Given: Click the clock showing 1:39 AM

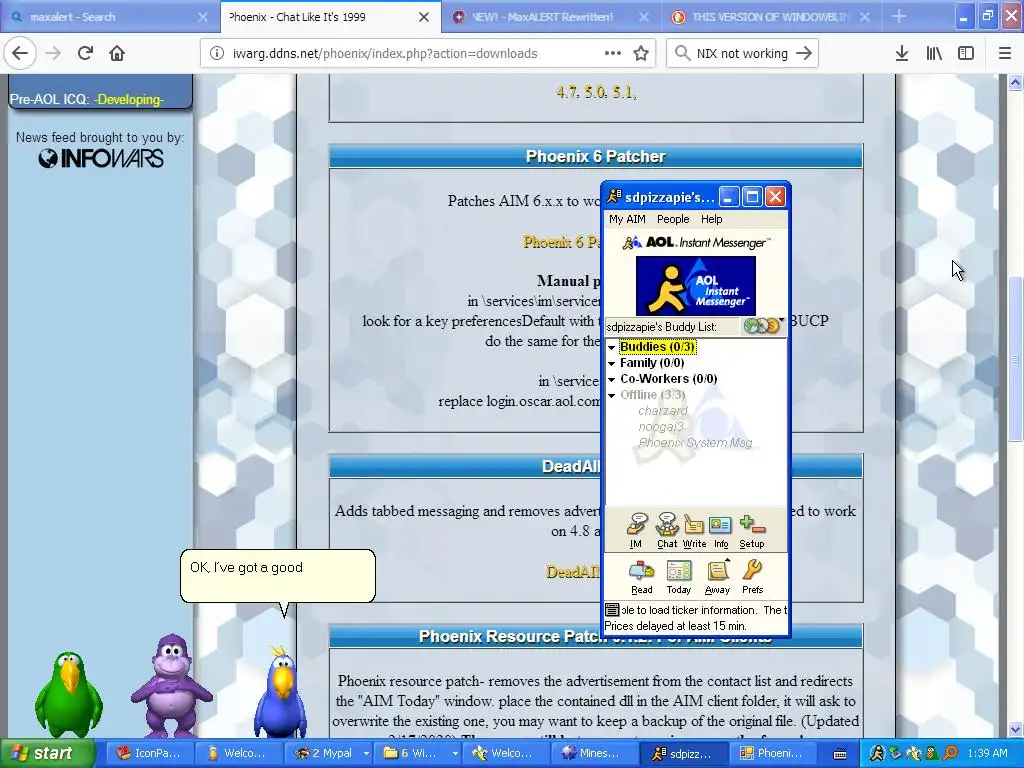Looking at the screenshot, I should [987, 753].
